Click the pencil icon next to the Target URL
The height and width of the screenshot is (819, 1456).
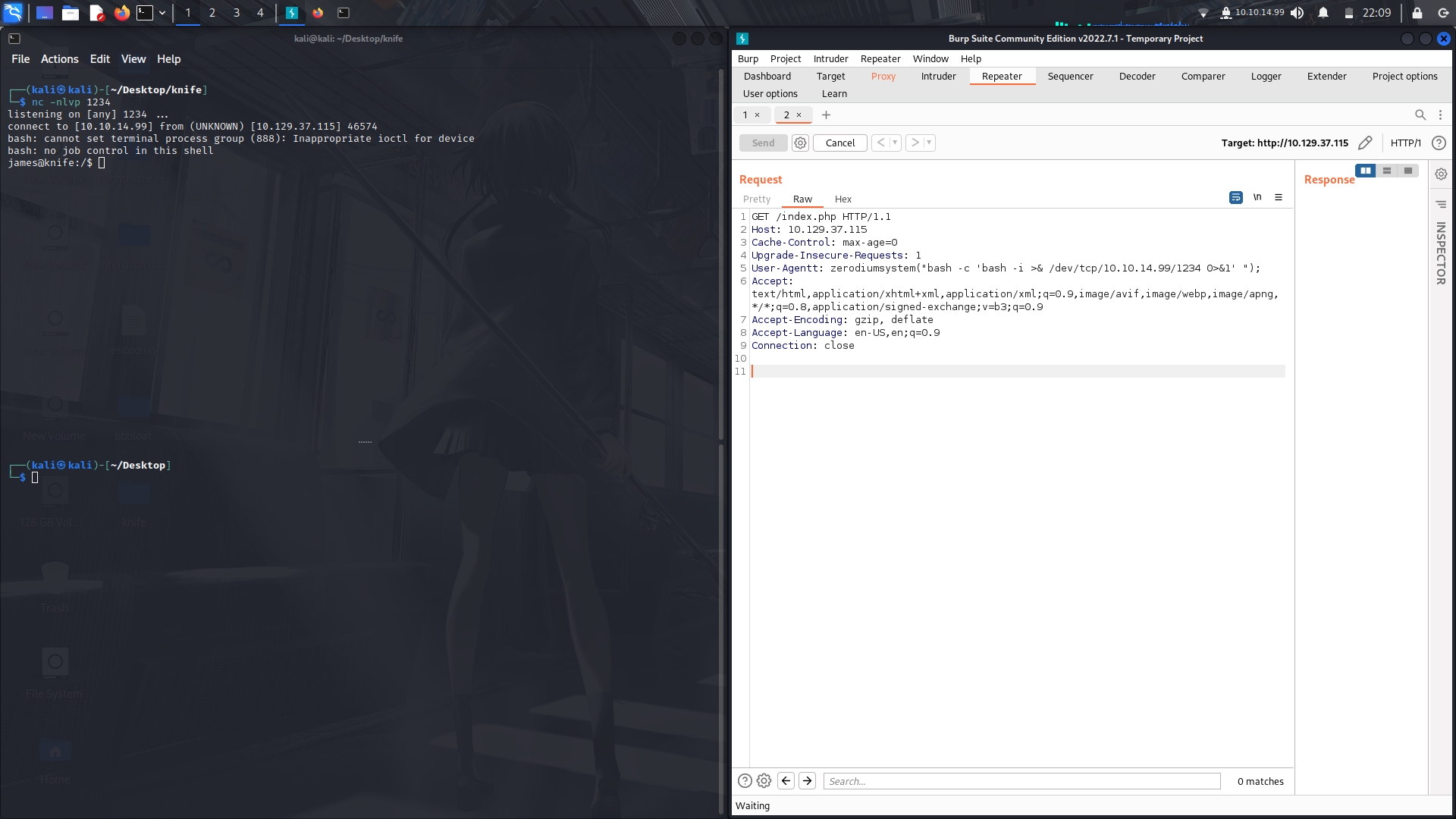tap(1366, 143)
